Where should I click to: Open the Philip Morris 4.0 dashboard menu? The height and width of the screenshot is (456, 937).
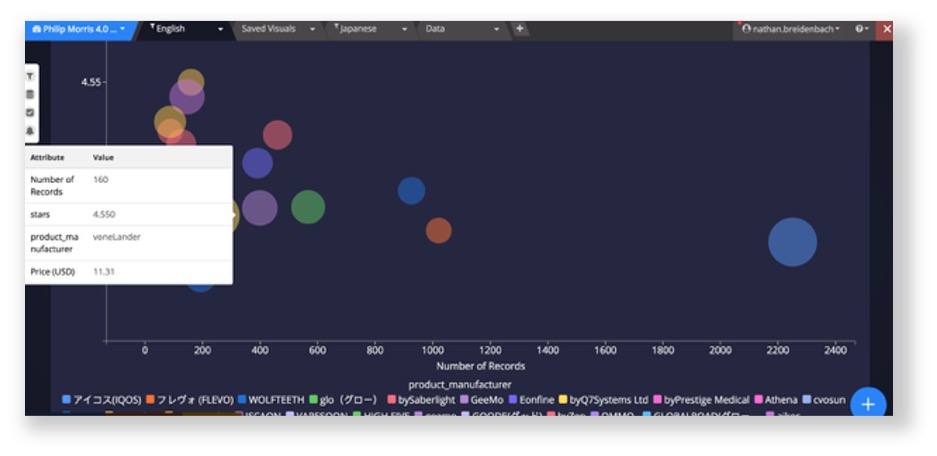(79, 29)
